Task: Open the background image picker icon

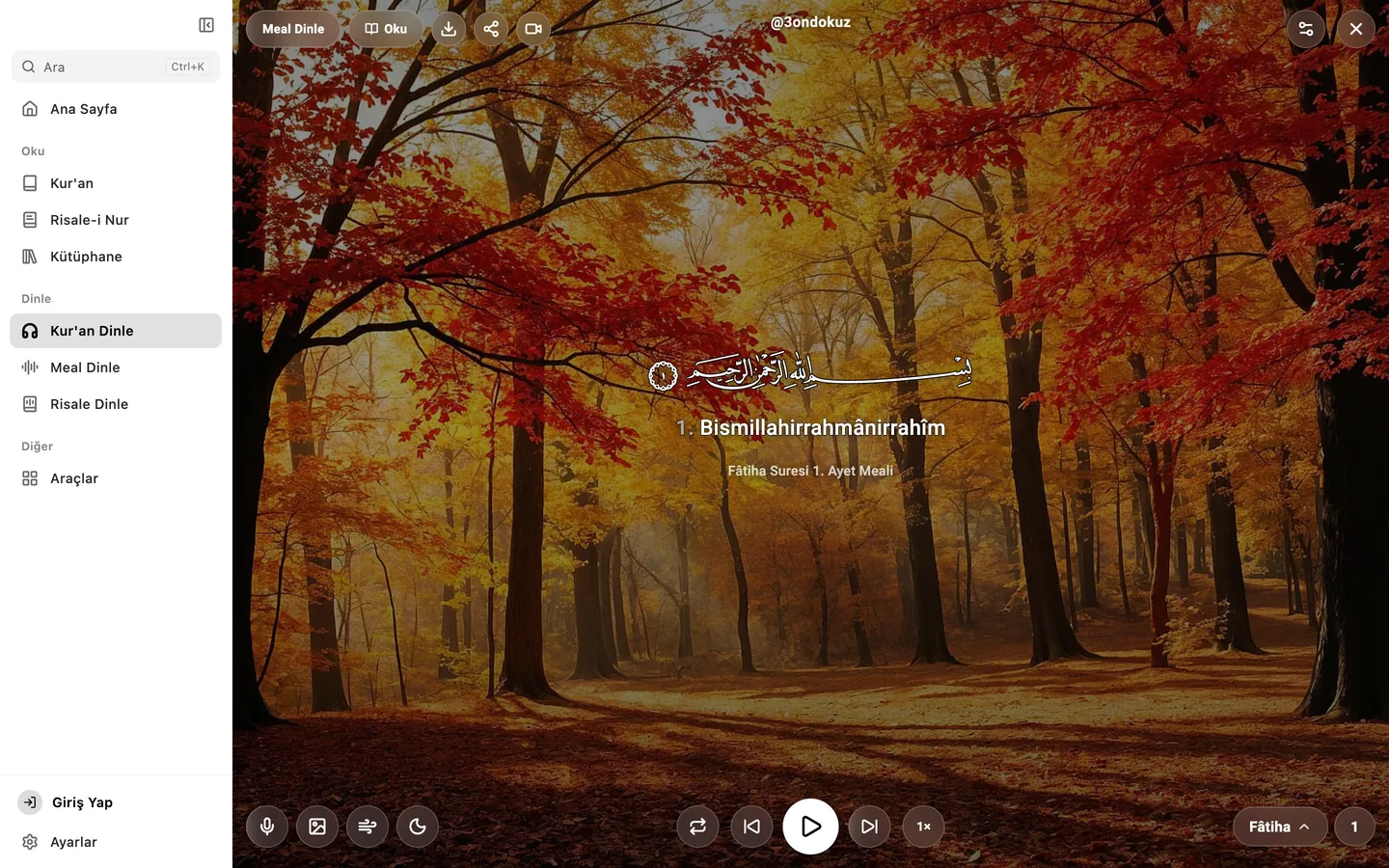Action: click(317, 827)
